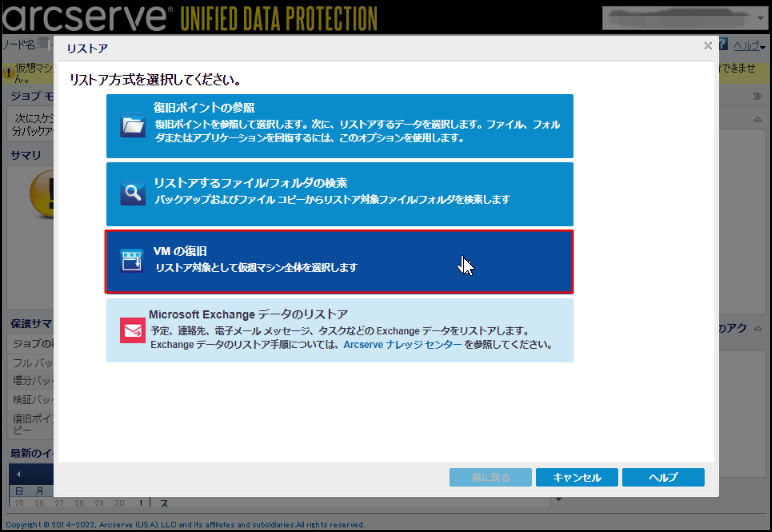Click the キャンセル button
Image resolution: width=772 pixels, height=532 pixels.
point(577,477)
